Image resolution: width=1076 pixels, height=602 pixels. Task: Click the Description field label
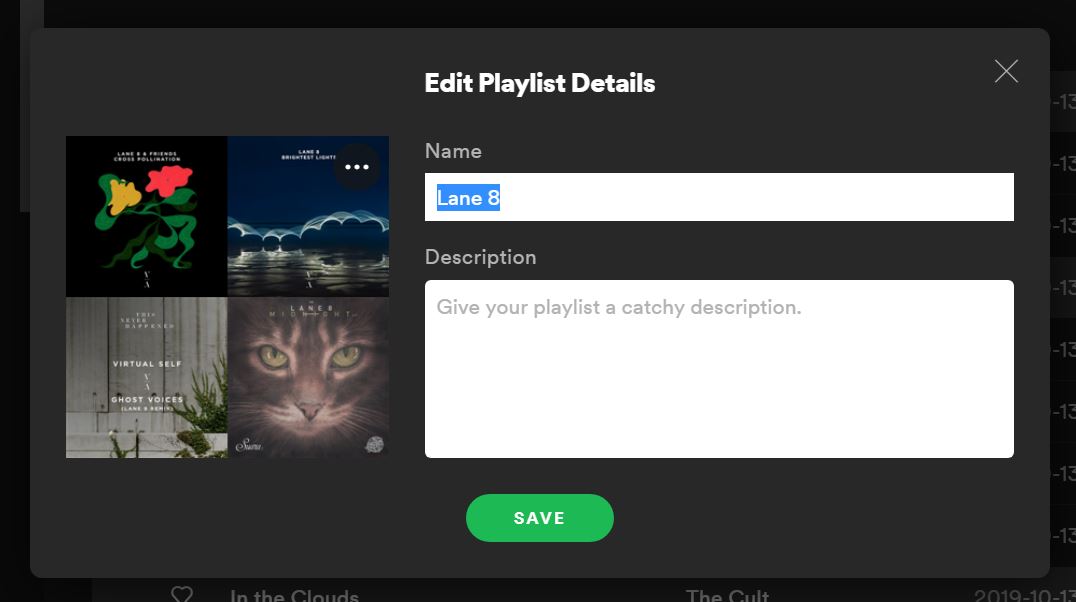coord(480,257)
